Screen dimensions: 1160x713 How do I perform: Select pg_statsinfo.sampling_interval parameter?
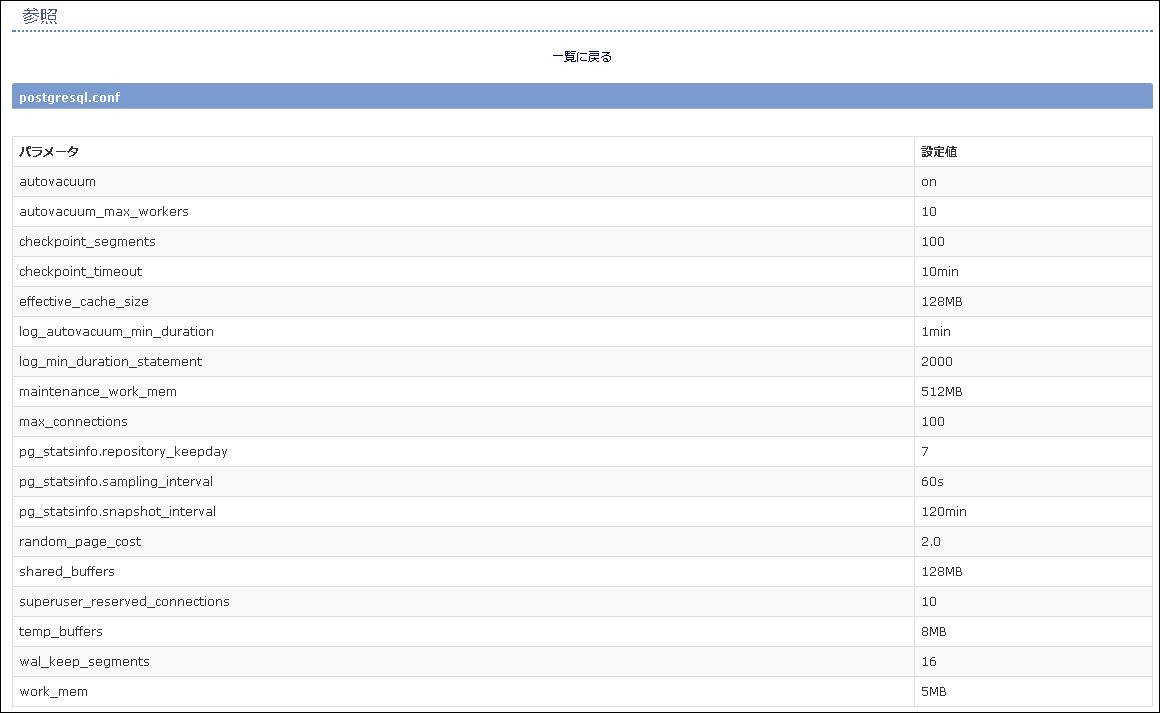pyautogui.click(x=116, y=481)
